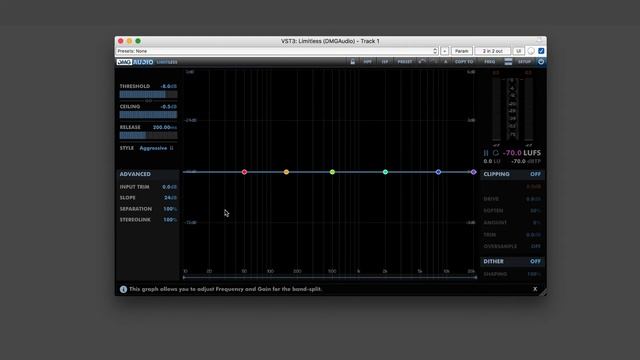Toggle CLIPPING off switch
Screen dimensions: 640x360
point(535,174)
